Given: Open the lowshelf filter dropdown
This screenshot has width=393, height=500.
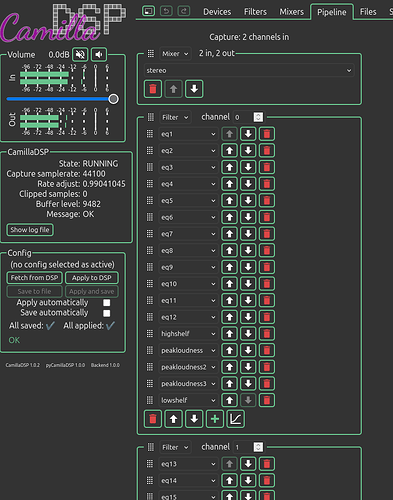Looking at the screenshot, I should click(188, 400).
